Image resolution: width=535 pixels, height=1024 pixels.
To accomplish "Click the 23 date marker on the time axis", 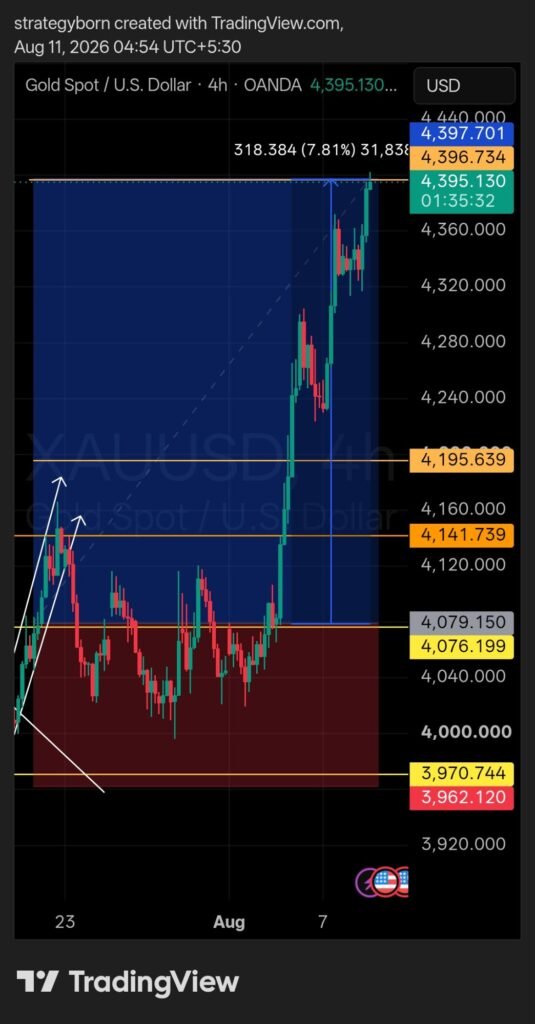I will tap(65, 922).
